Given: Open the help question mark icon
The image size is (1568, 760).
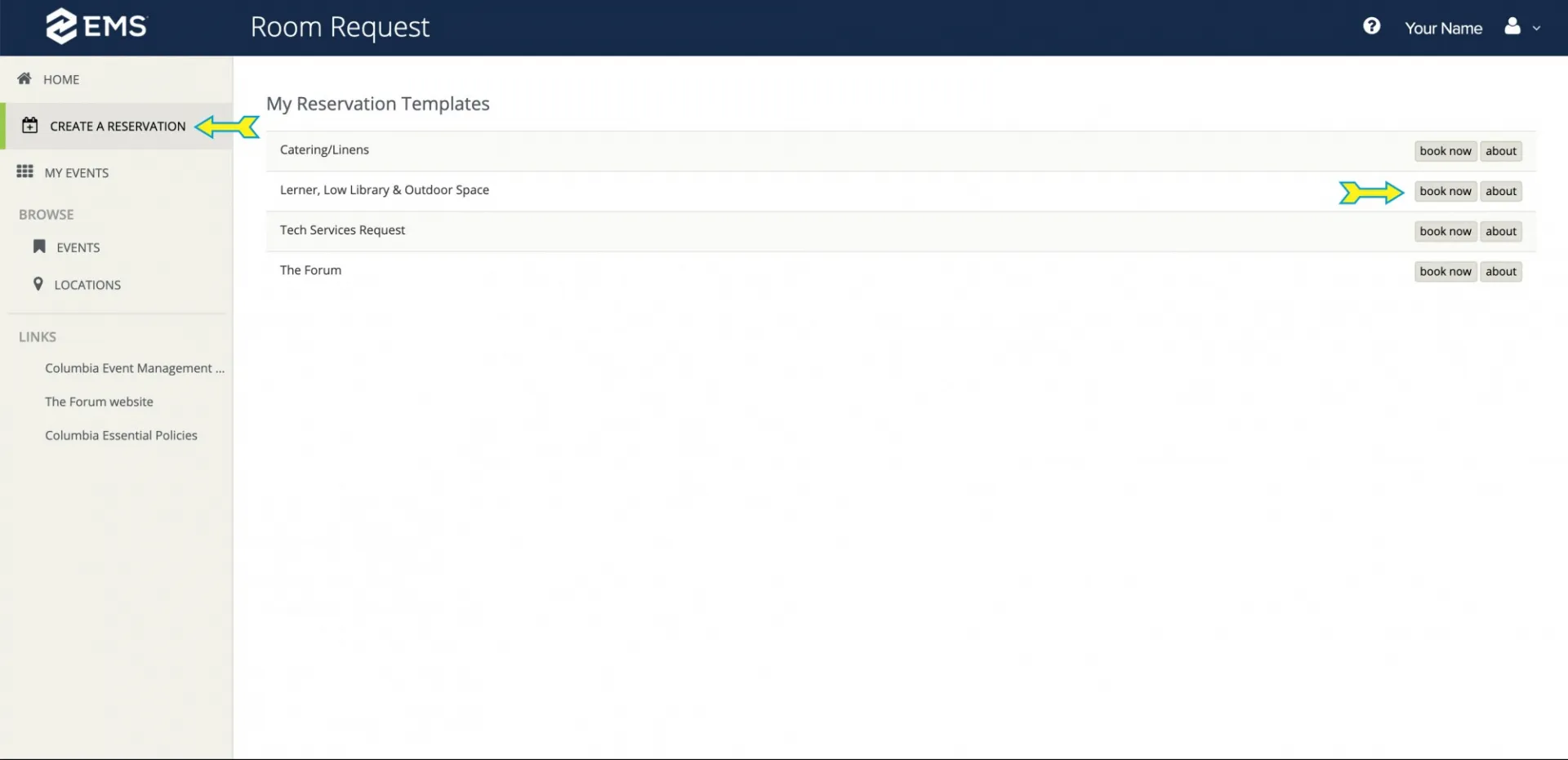Looking at the screenshot, I should (1371, 26).
